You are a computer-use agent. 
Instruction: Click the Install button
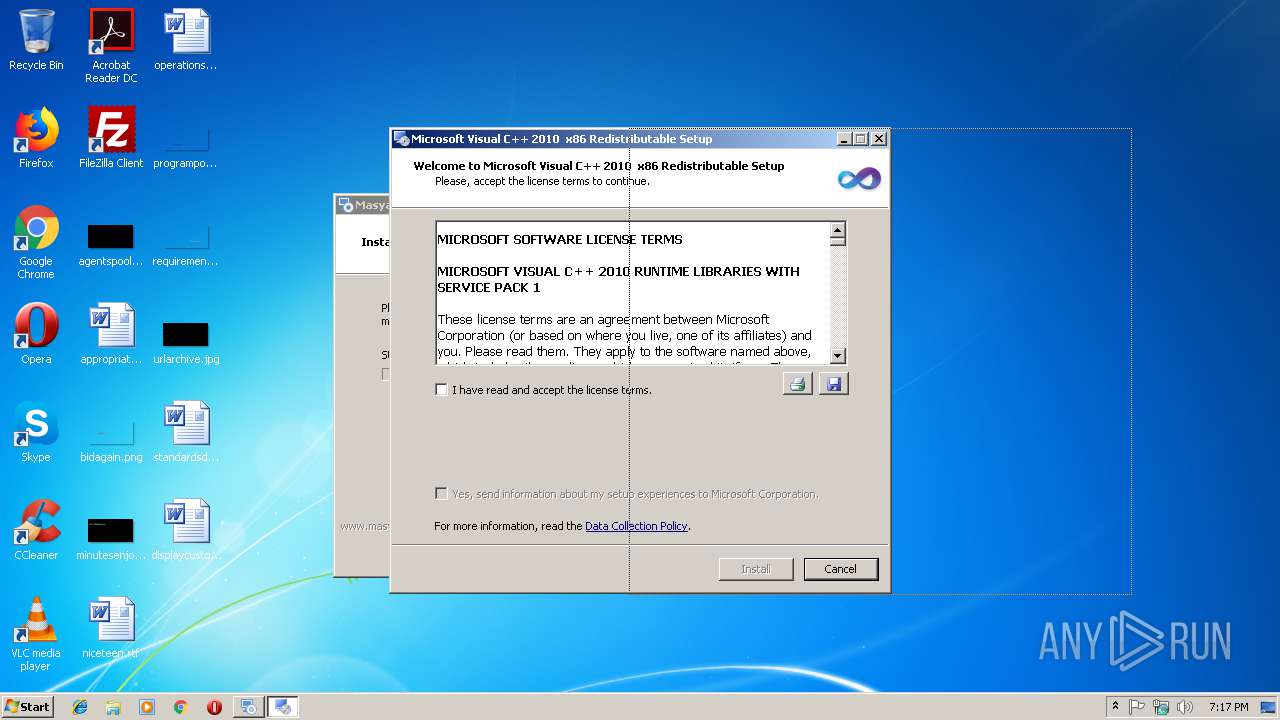756,569
